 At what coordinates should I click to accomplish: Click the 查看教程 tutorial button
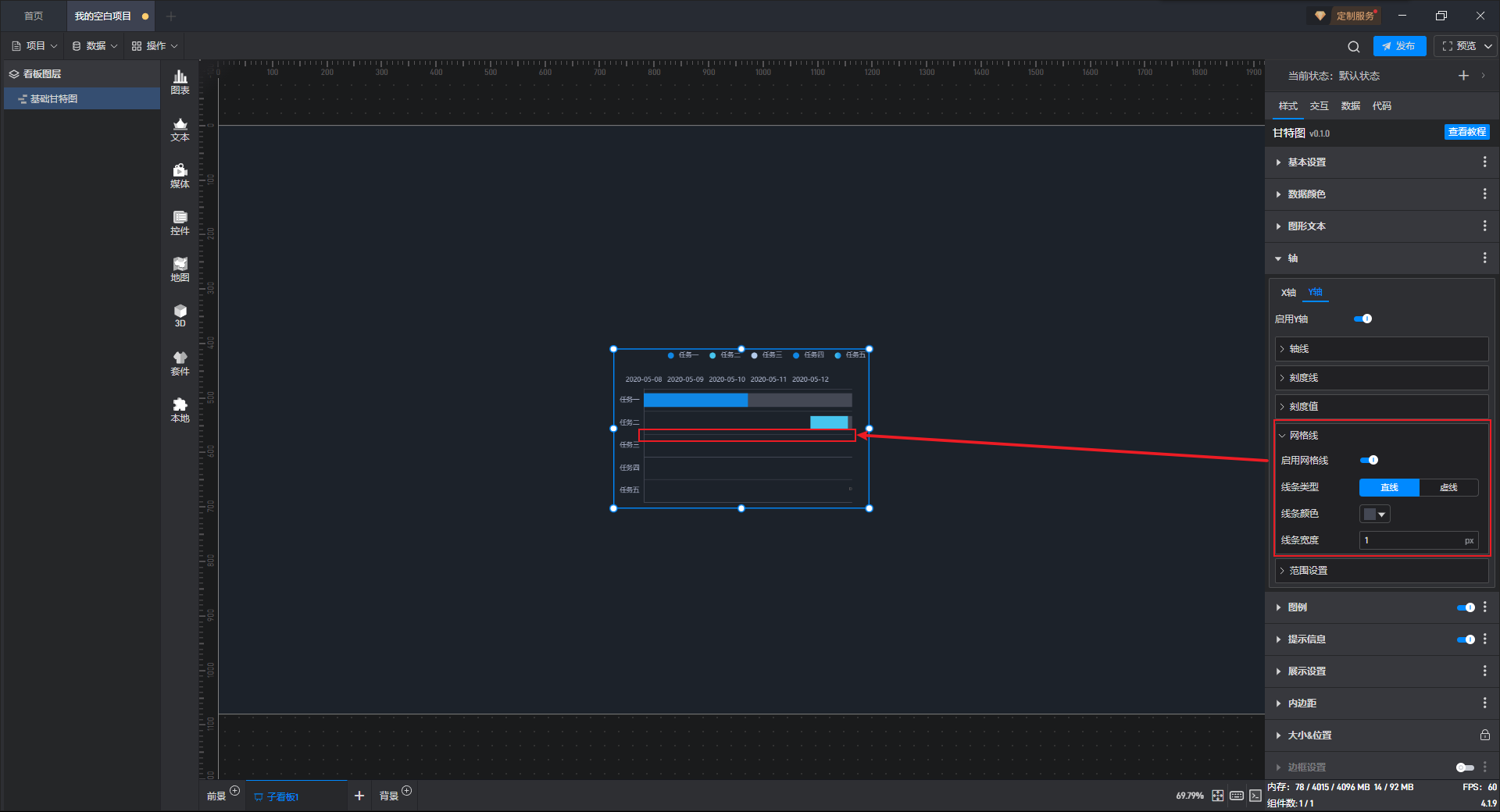click(x=1466, y=132)
